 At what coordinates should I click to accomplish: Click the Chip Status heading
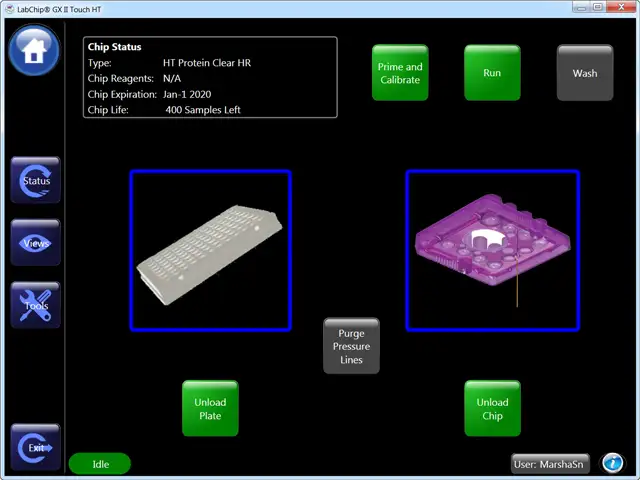click(x=114, y=47)
